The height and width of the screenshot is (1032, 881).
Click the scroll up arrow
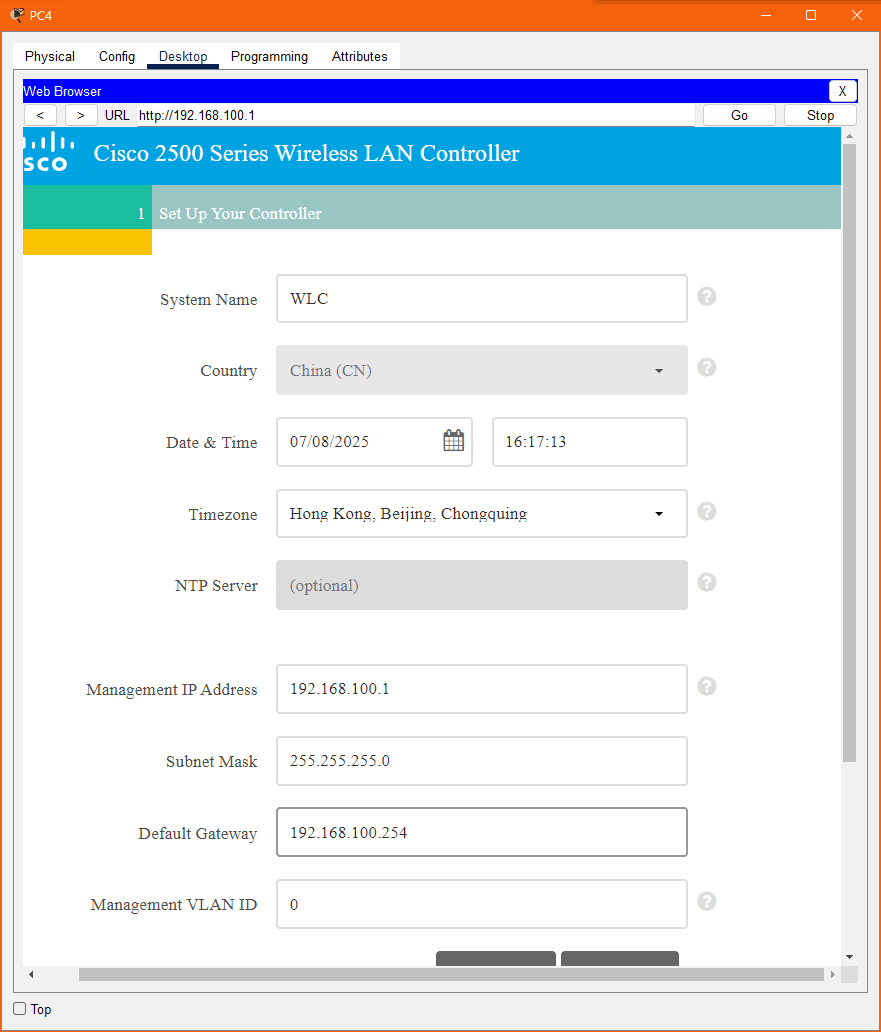tap(849, 136)
